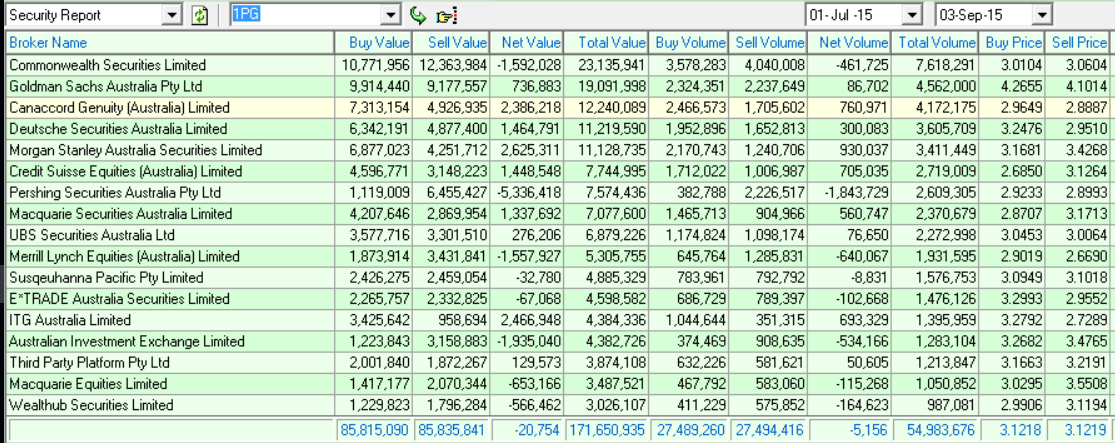The height and width of the screenshot is (443, 1115).
Task: Click totals row Total Value 171,650,935
Action: pos(605,430)
